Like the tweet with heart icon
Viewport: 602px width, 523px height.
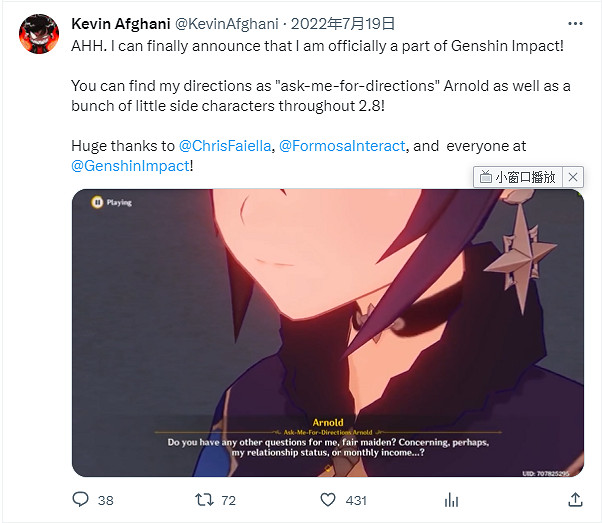click(328, 500)
